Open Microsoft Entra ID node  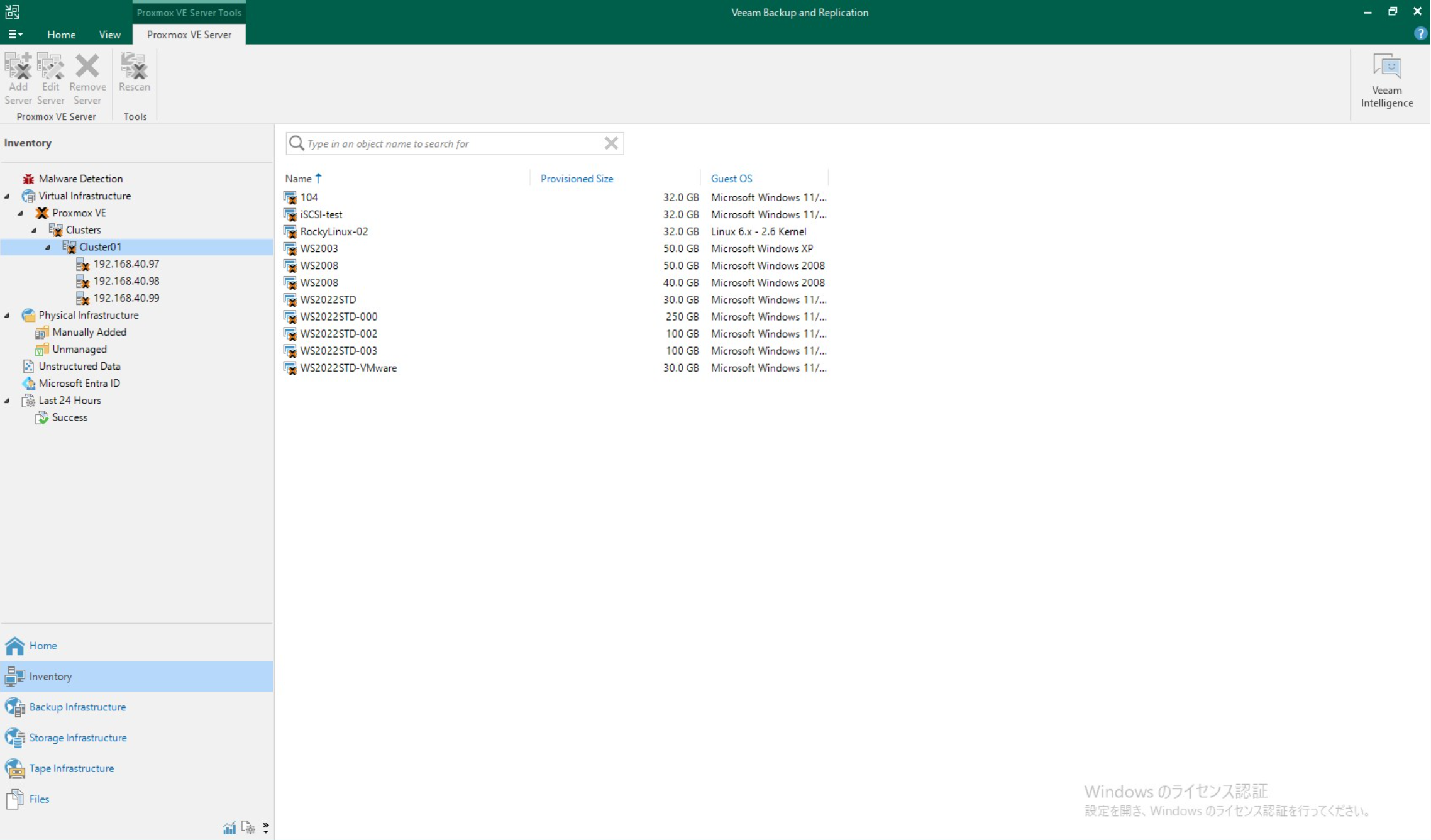click(79, 383)
